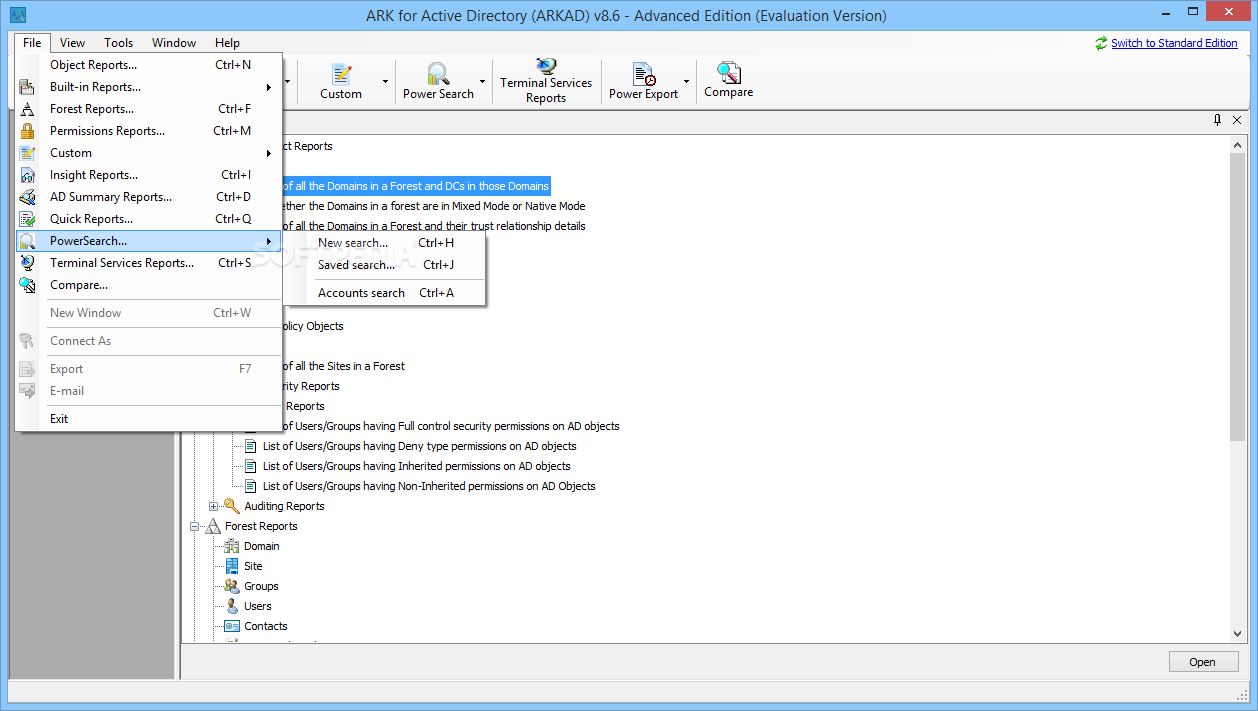Click the AD Summary Reports menu icon
The width and height of the screenshot is (1258, 711).
pyautogui.click(x=27, y=197)
